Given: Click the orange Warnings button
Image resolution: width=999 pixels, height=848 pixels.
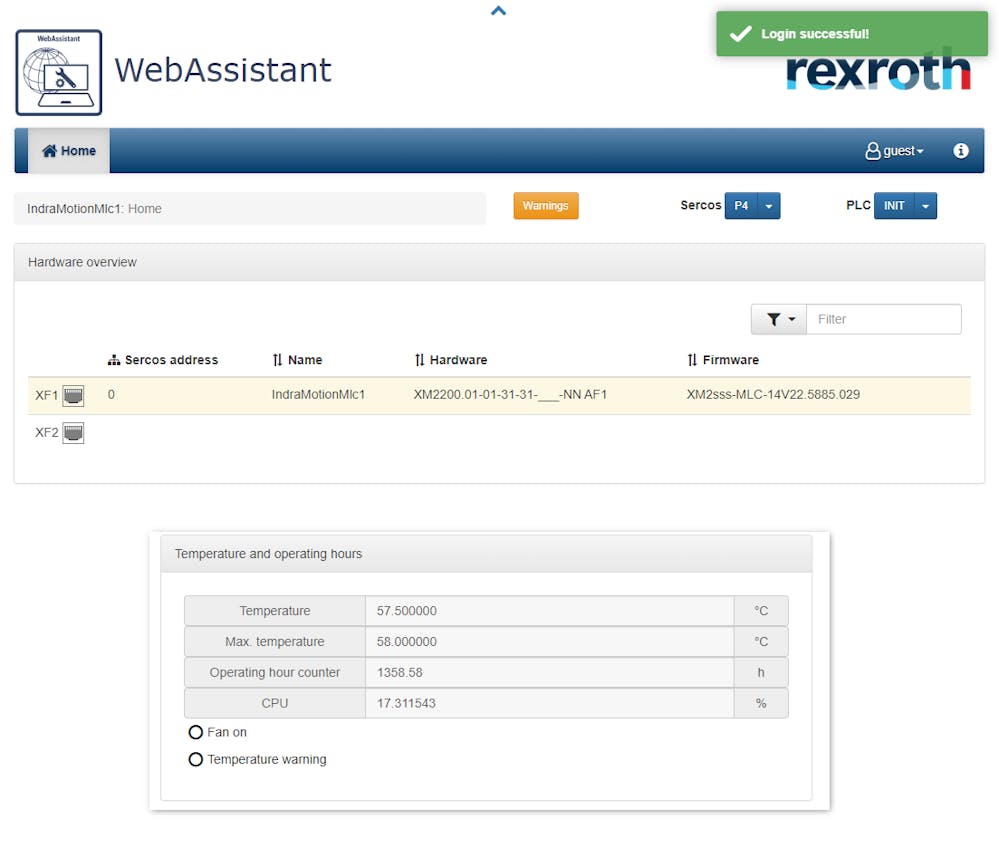Looking at the screenshot, I should 546,206.
